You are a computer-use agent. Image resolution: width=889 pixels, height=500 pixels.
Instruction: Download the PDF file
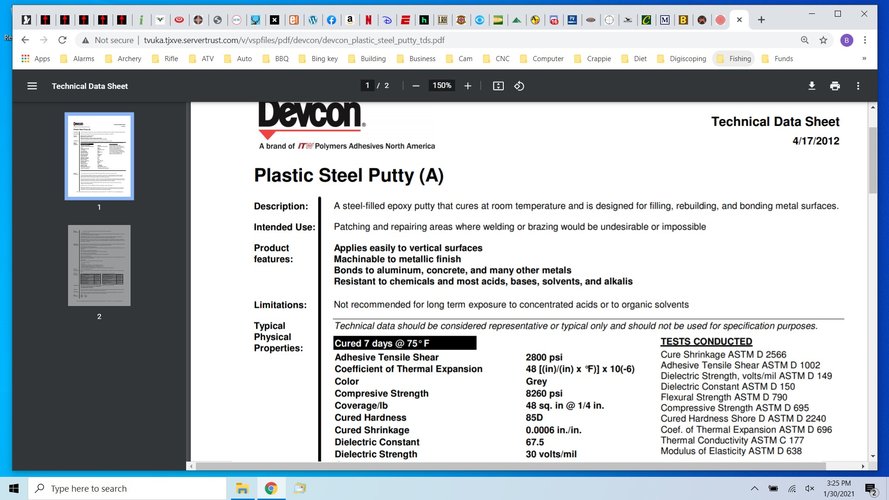point(812,86)
